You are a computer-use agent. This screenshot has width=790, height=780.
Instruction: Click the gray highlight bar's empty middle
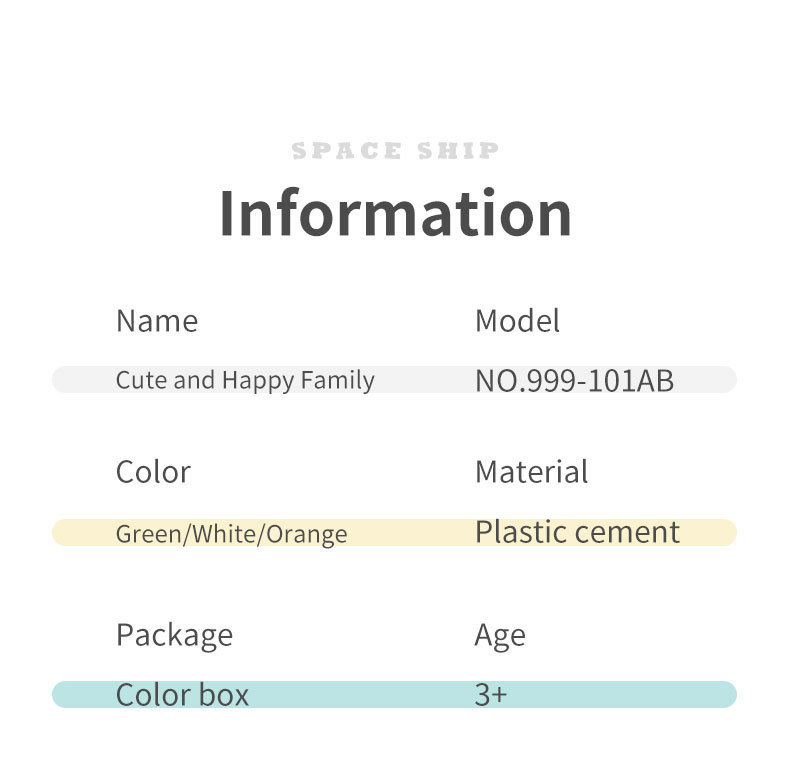(425, 380)
